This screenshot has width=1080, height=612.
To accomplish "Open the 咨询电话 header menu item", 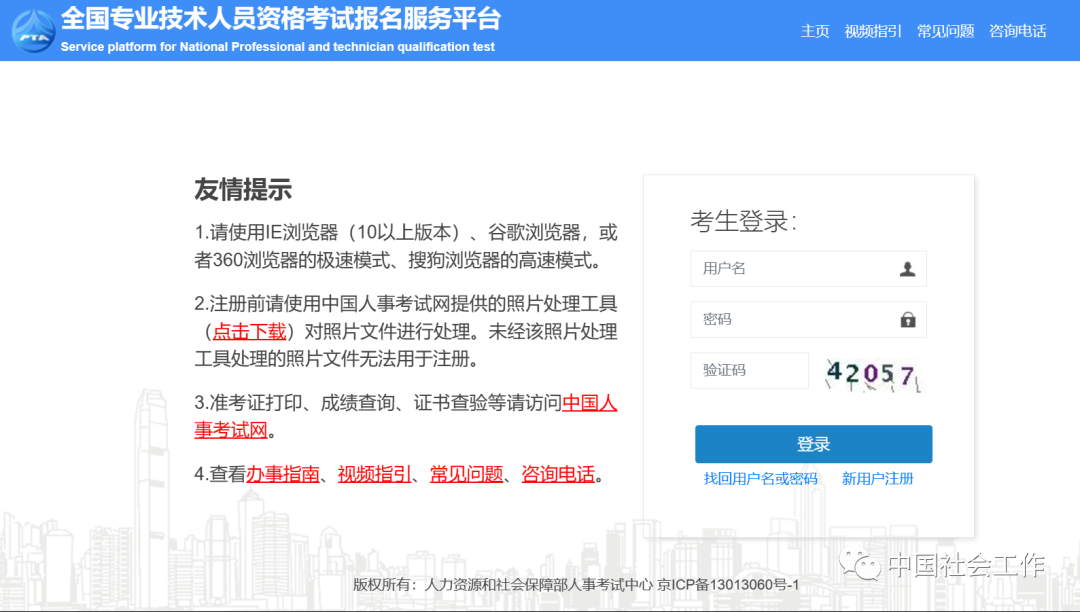I will (x=1017, y=31).
